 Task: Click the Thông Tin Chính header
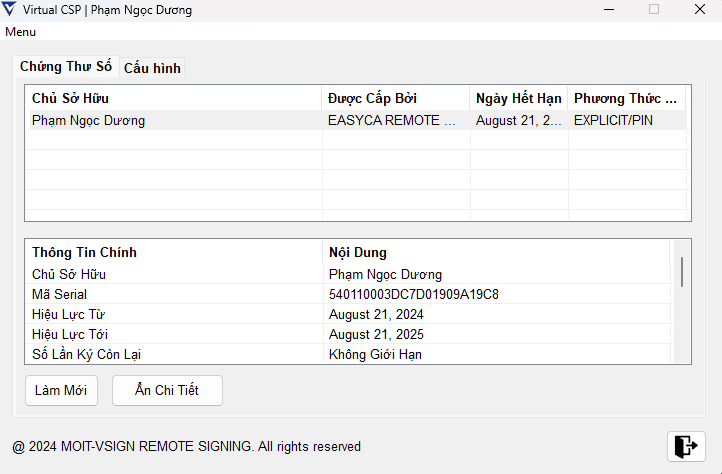pyautogui.click(x=173, y=252)
